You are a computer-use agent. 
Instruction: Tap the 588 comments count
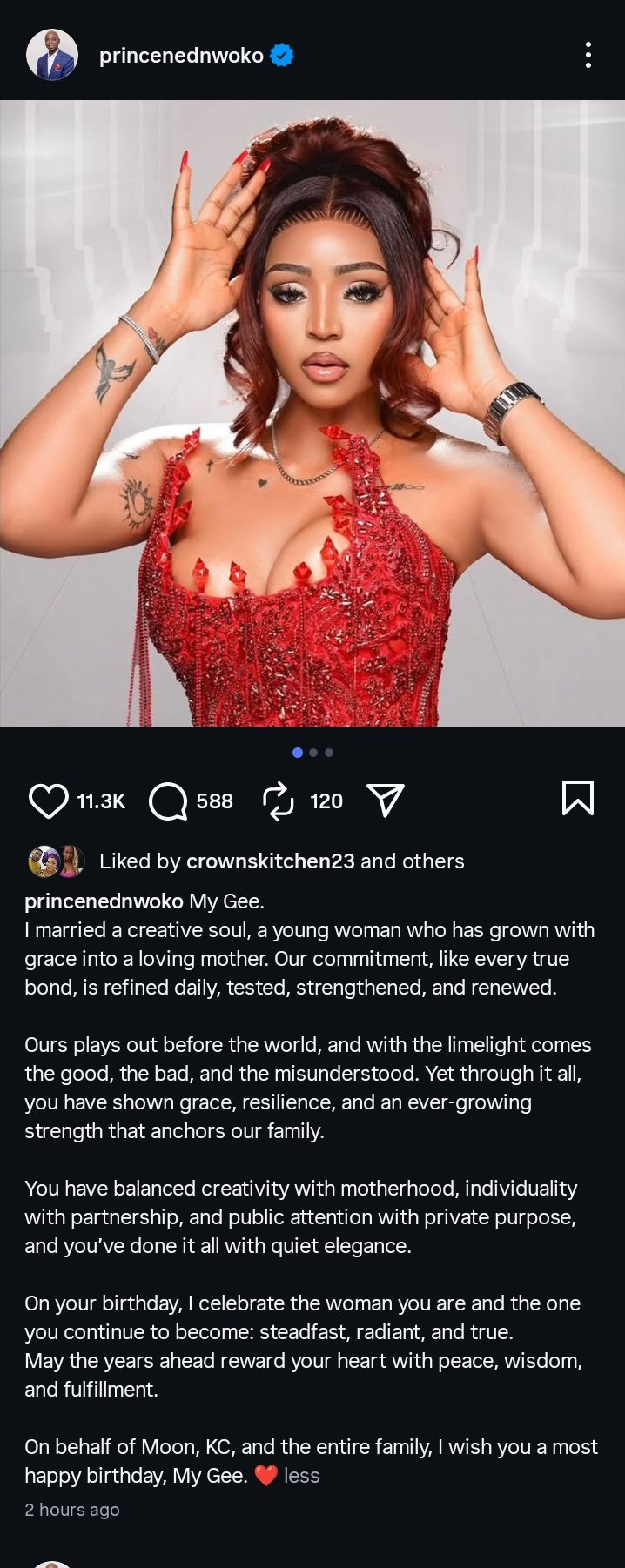pyautogui.click(x=215, y=801)
